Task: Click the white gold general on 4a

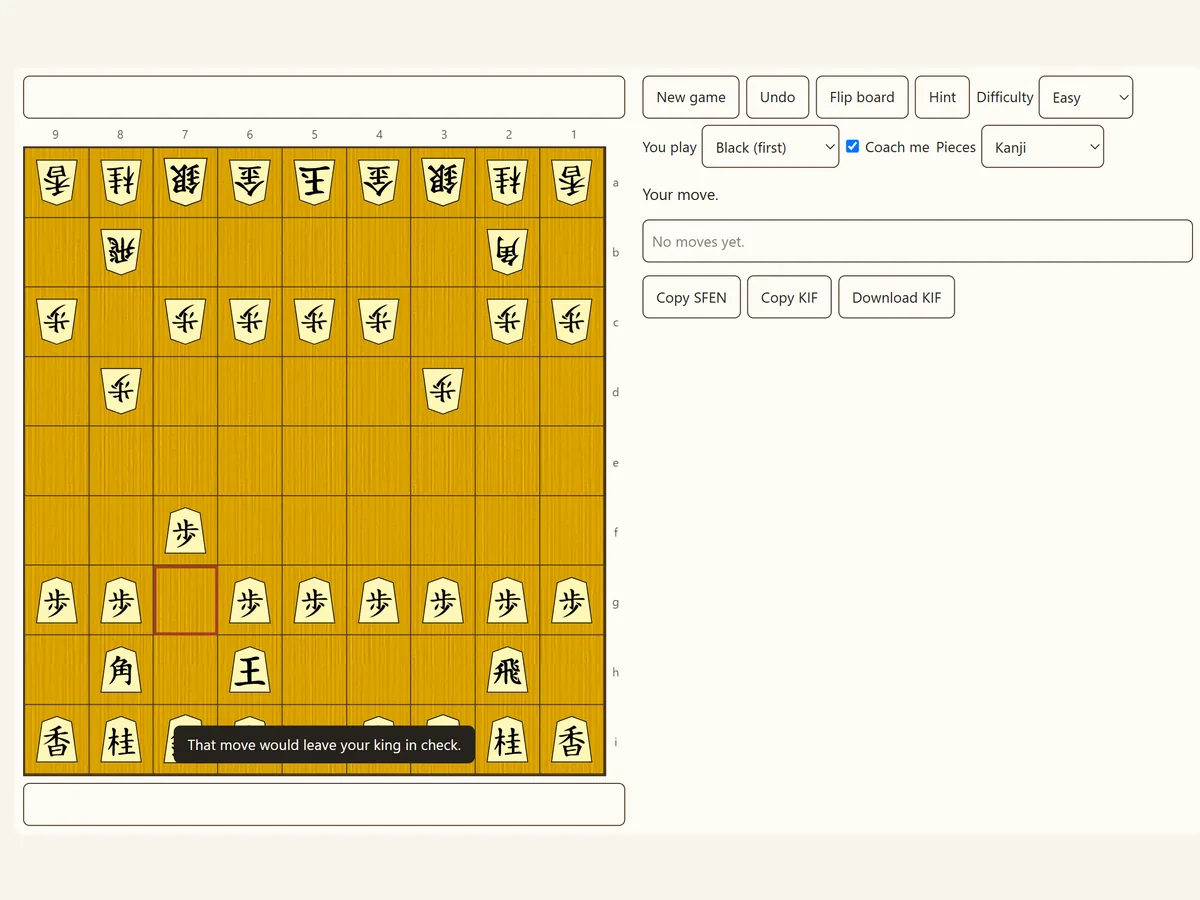Action: click(x=379, y=181)
